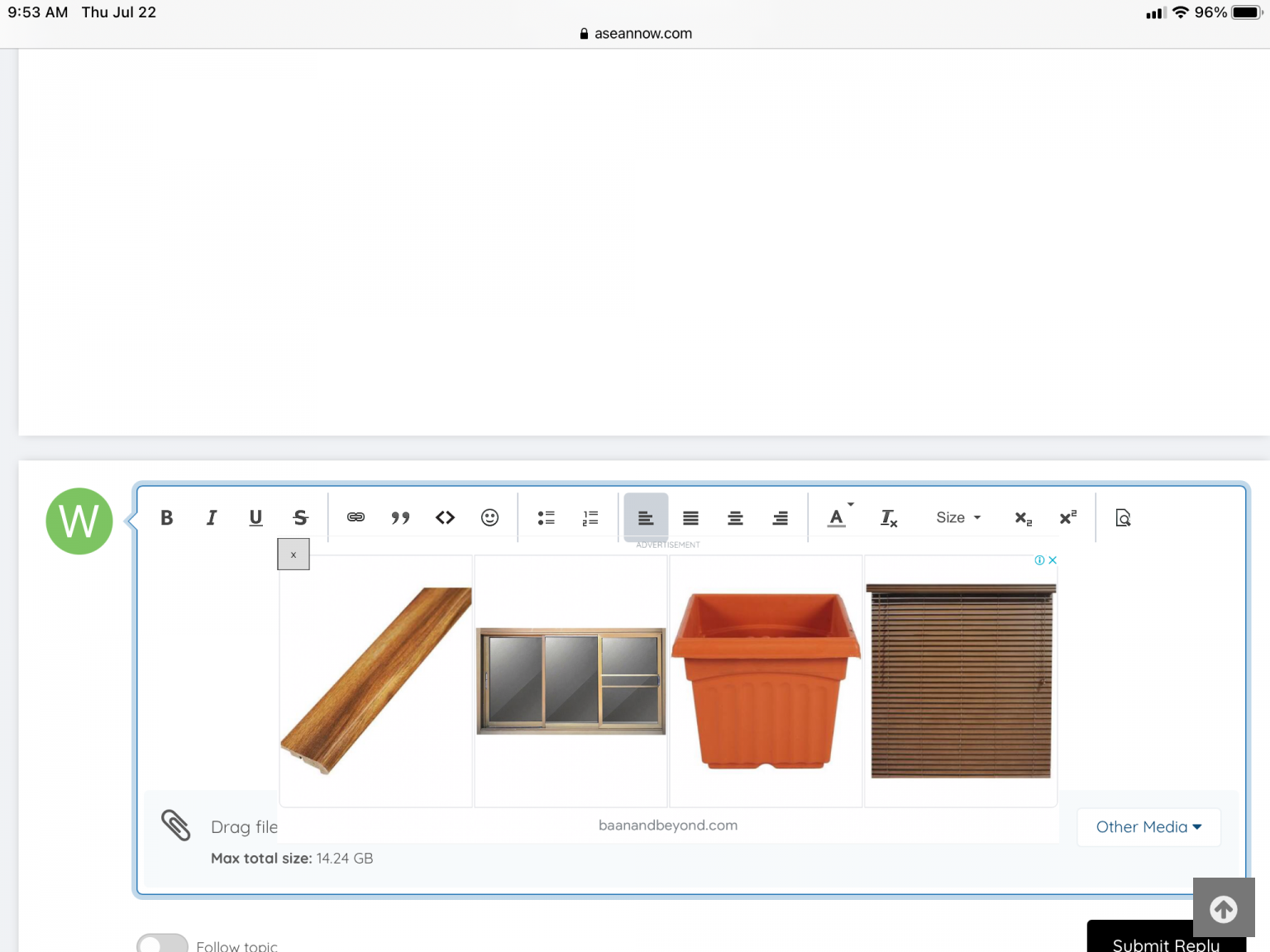Close the advertisement with x button
The image size is (1270, 952).
coord(294,555)
